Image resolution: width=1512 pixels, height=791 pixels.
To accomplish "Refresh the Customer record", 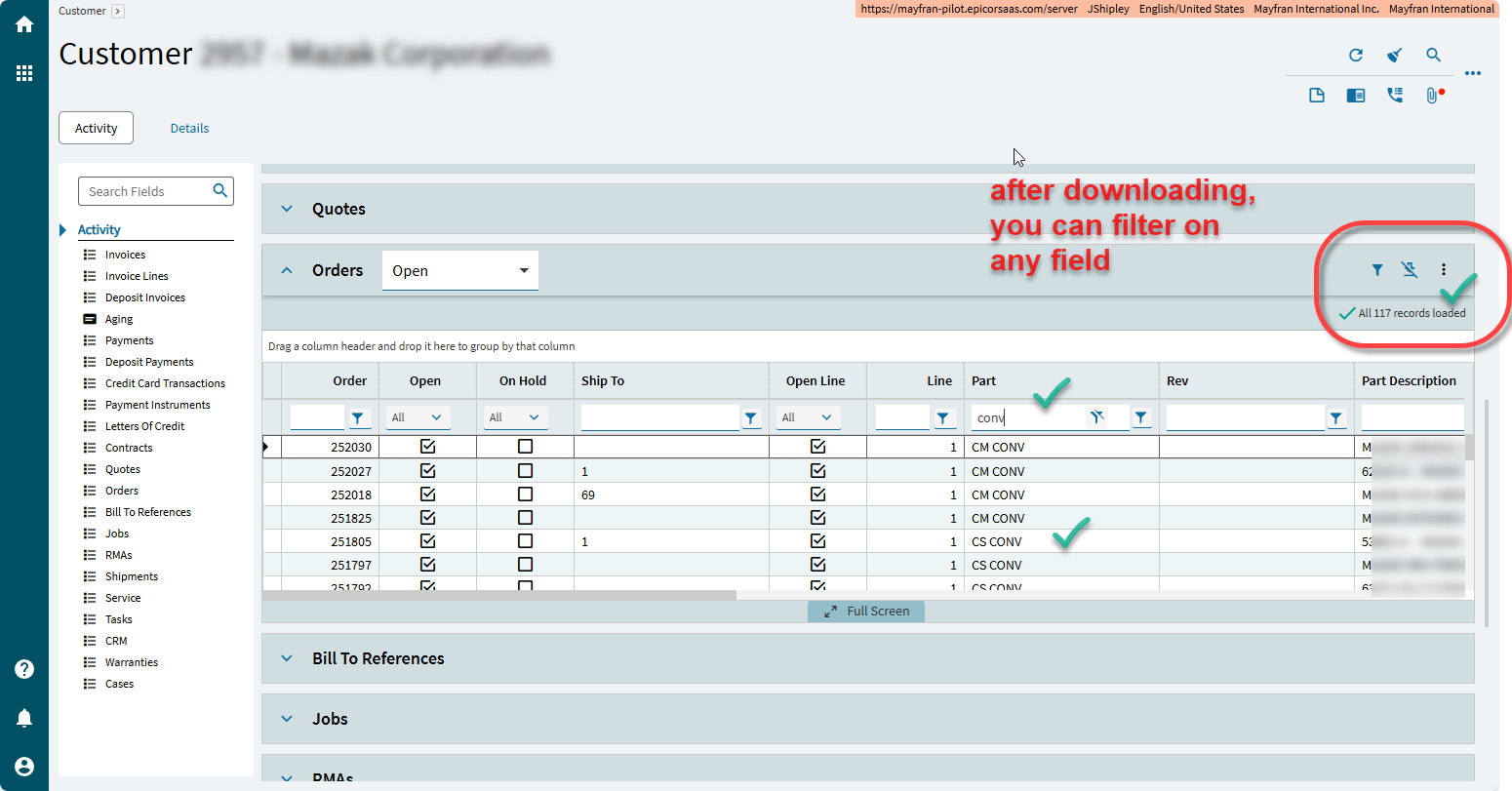I will [x=1356, y=56].
